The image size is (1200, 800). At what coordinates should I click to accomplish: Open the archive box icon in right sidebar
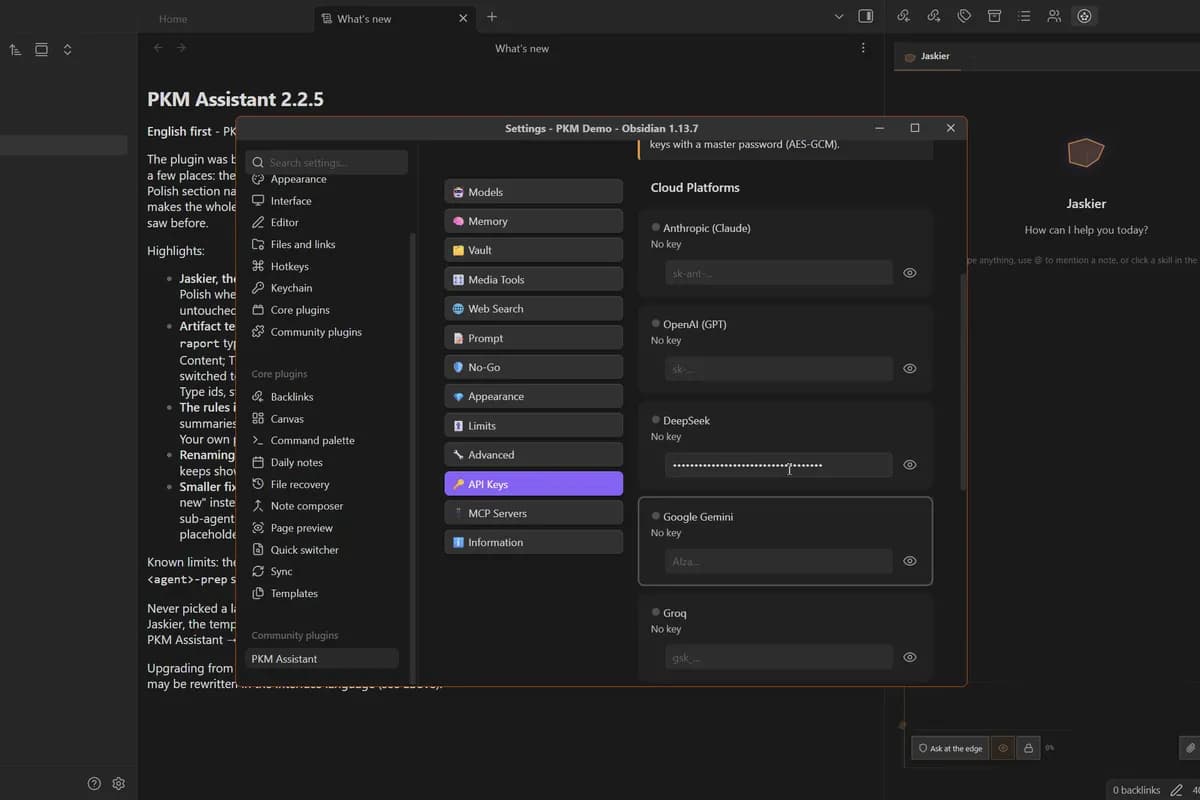(x=994, y=16)
